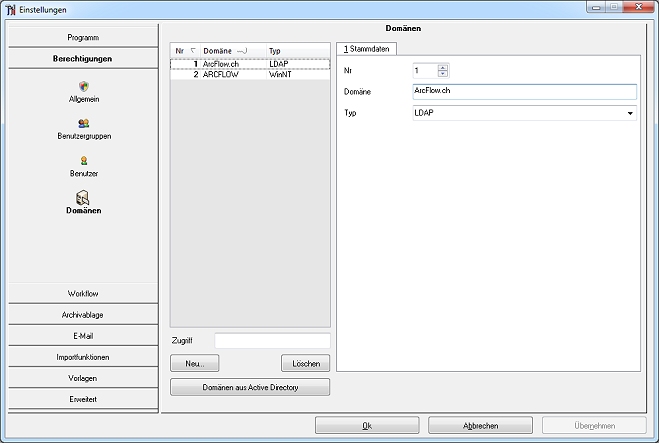The image size is (659, 443).
Task: Select the ARCFLOW domain row
Action: 250,74
